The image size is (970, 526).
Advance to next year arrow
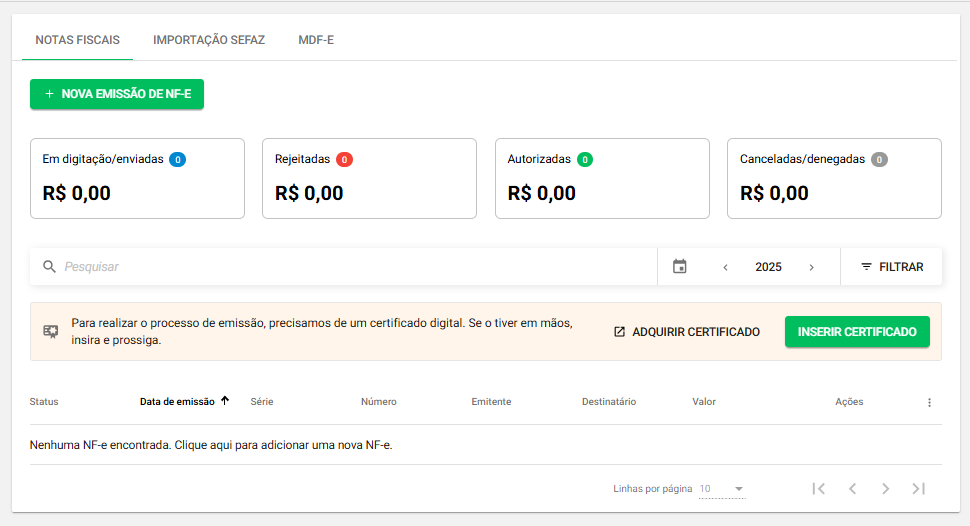811,267
